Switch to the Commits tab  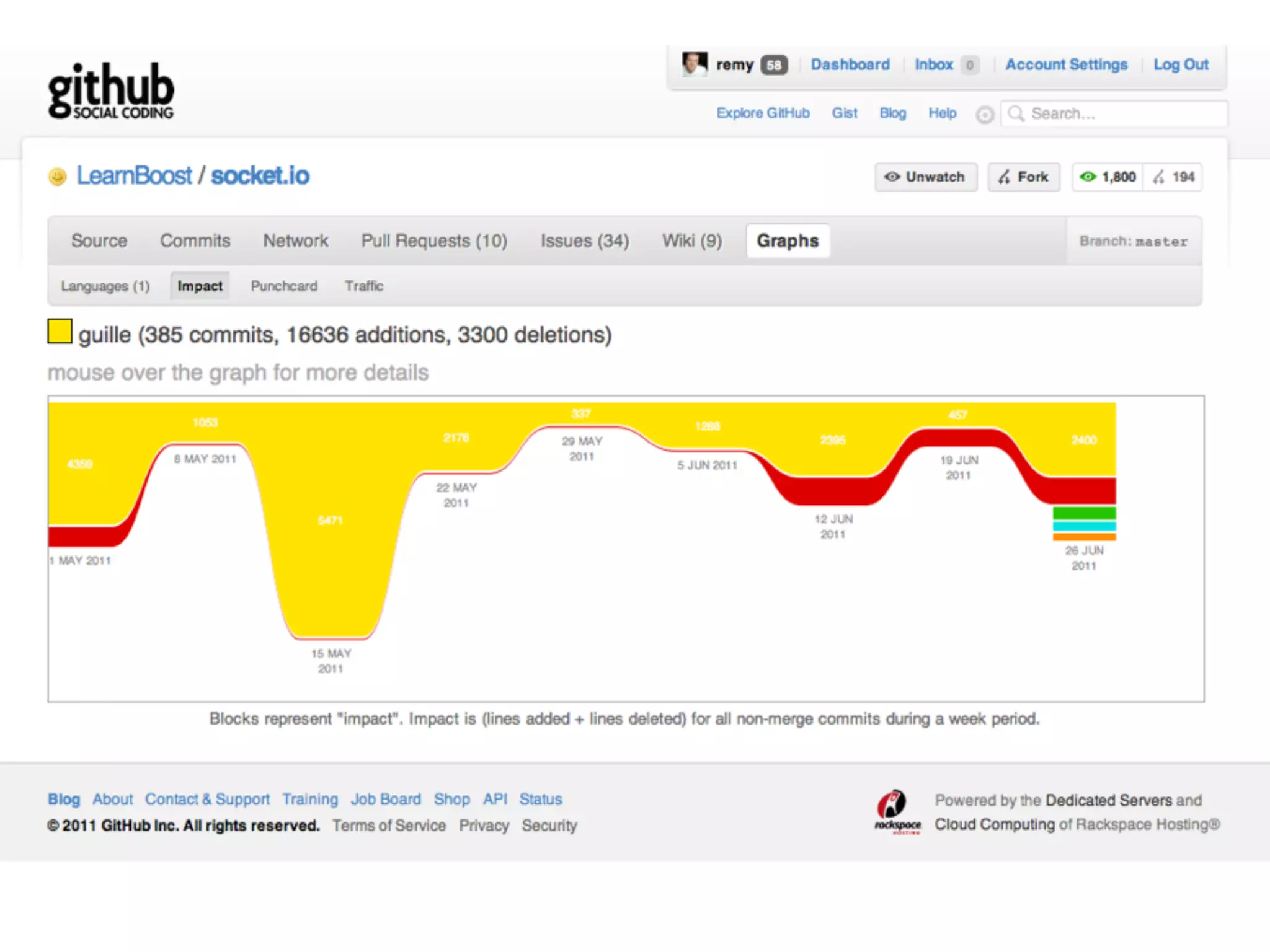[x=195, y=240]
